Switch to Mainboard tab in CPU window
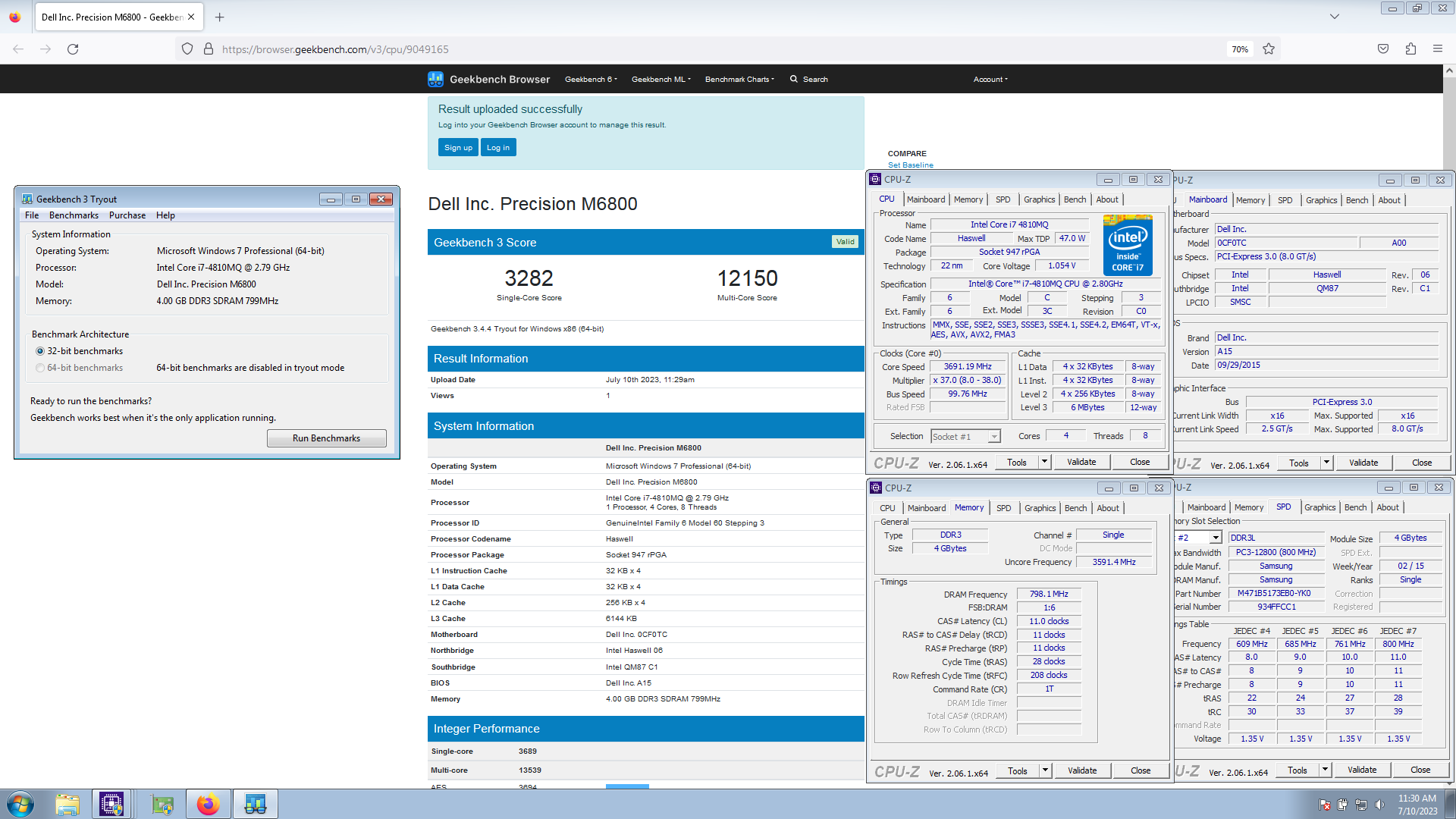The image size is (1456, 819). [x=926, y=199]
